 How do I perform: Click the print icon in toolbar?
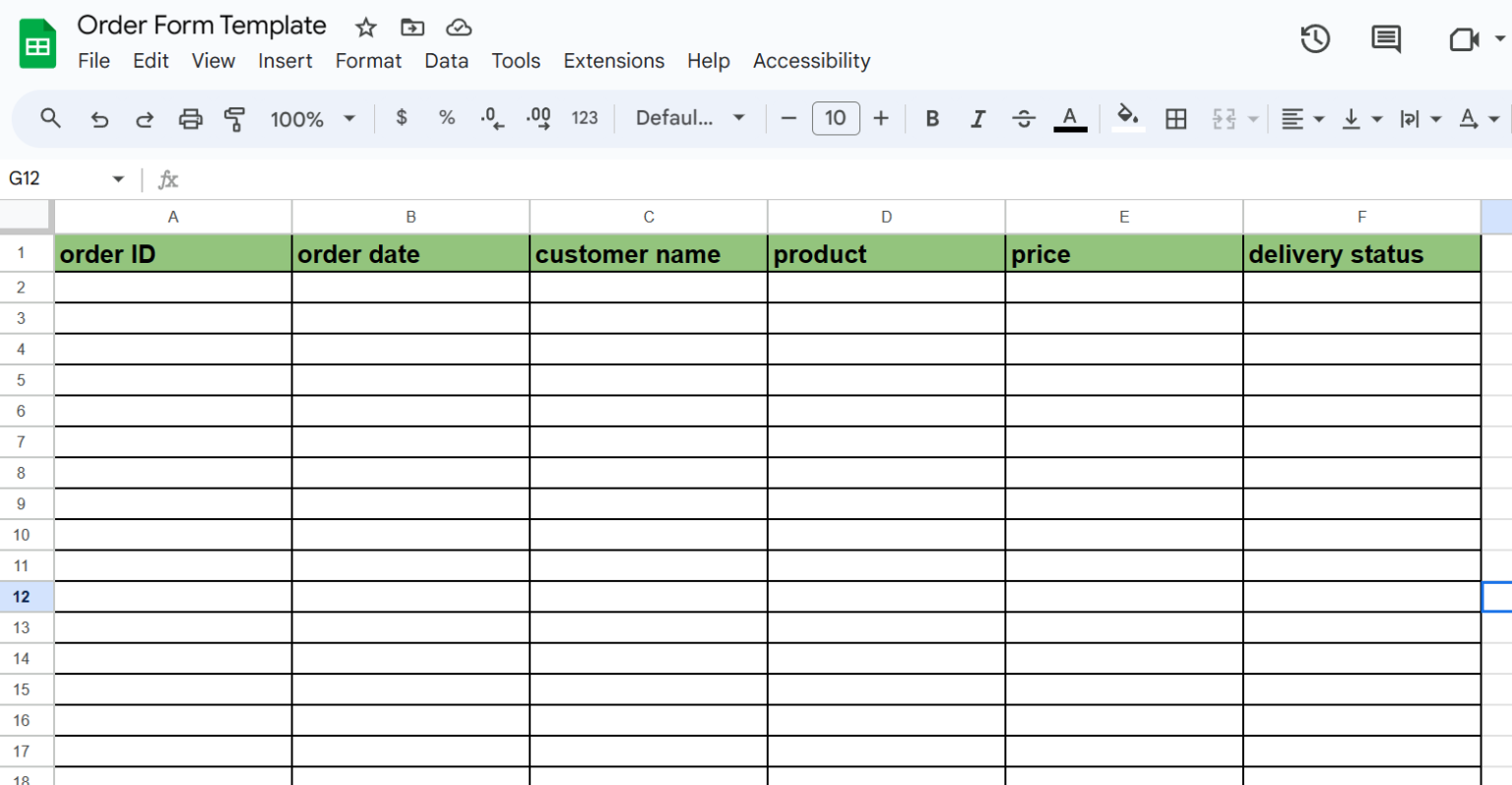190,119
